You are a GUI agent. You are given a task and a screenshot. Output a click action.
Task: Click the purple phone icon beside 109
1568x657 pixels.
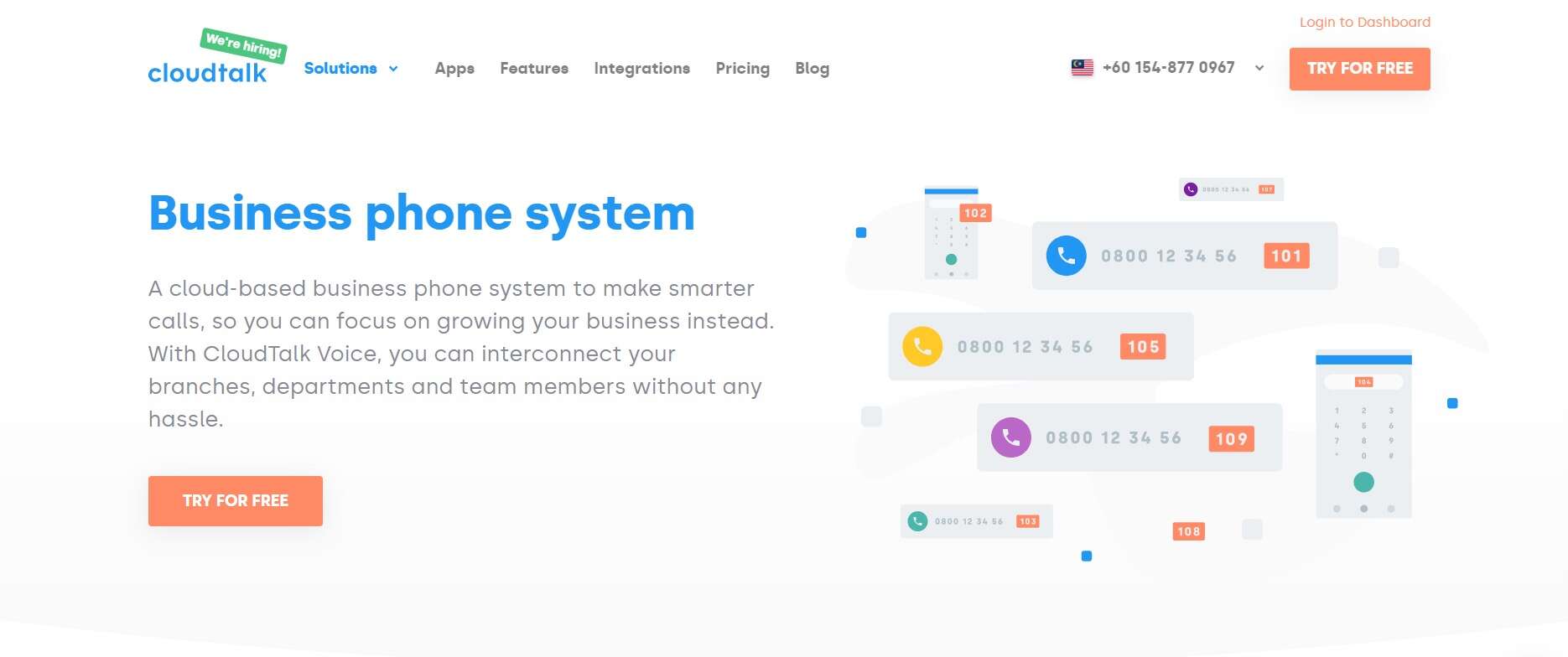click(x=1011, y=437)
